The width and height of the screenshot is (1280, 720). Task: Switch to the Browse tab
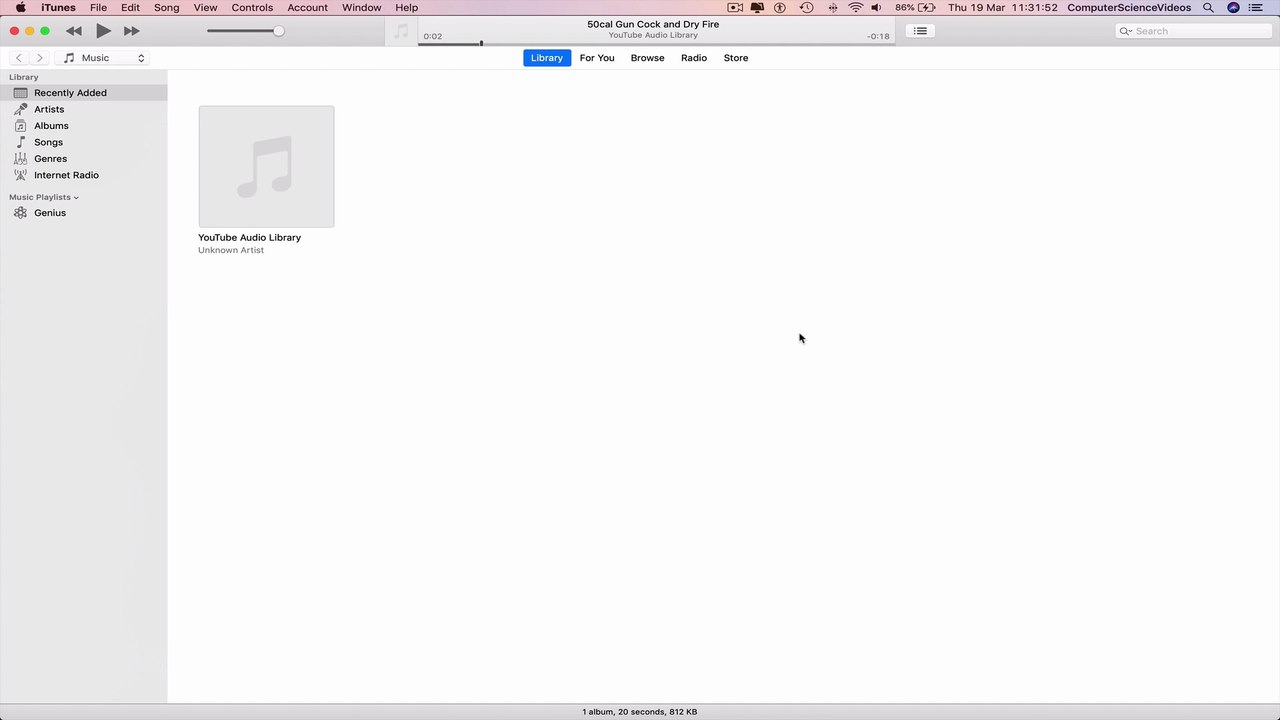coord(647,58)
